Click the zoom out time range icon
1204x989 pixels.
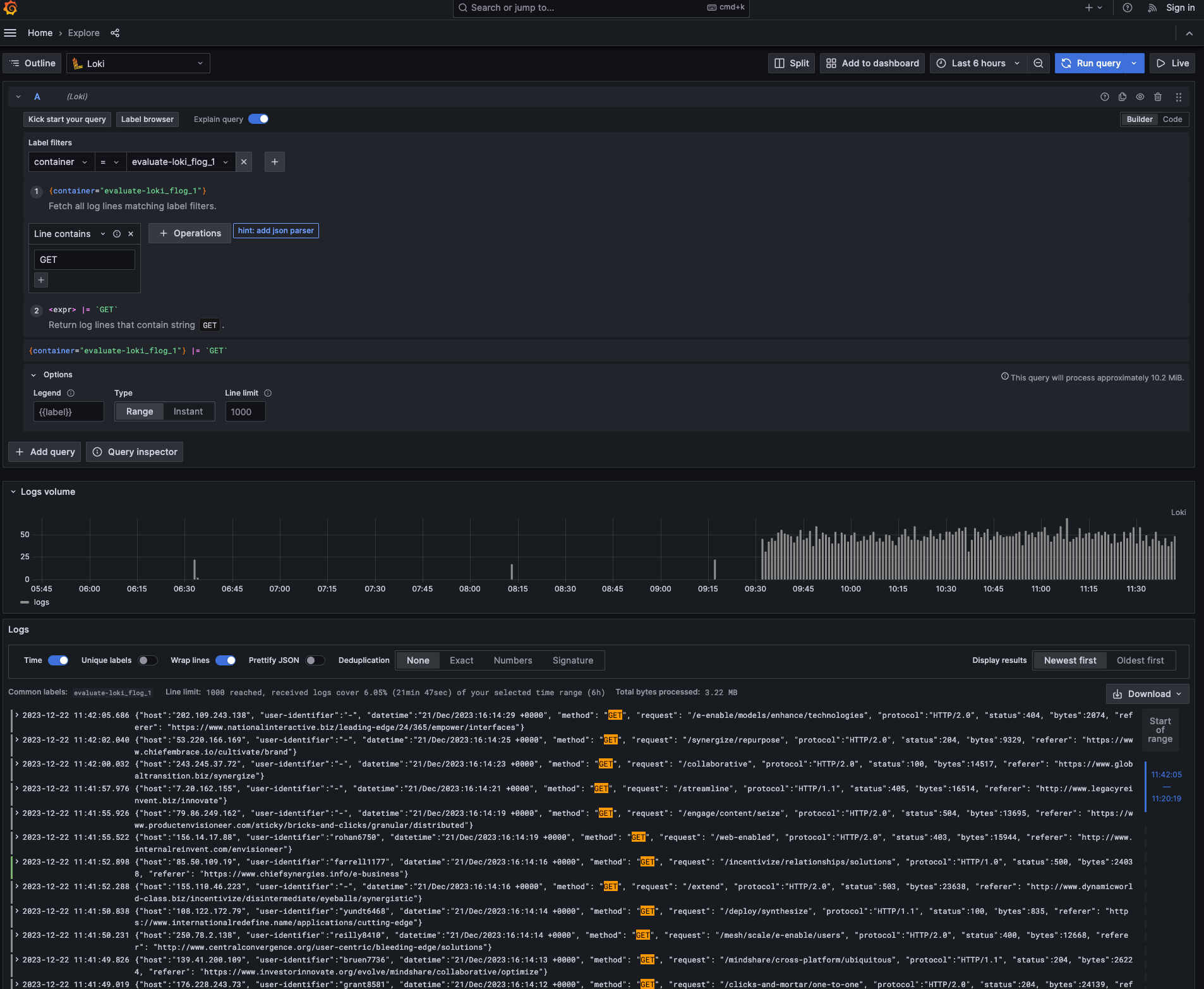(1038, 63)
